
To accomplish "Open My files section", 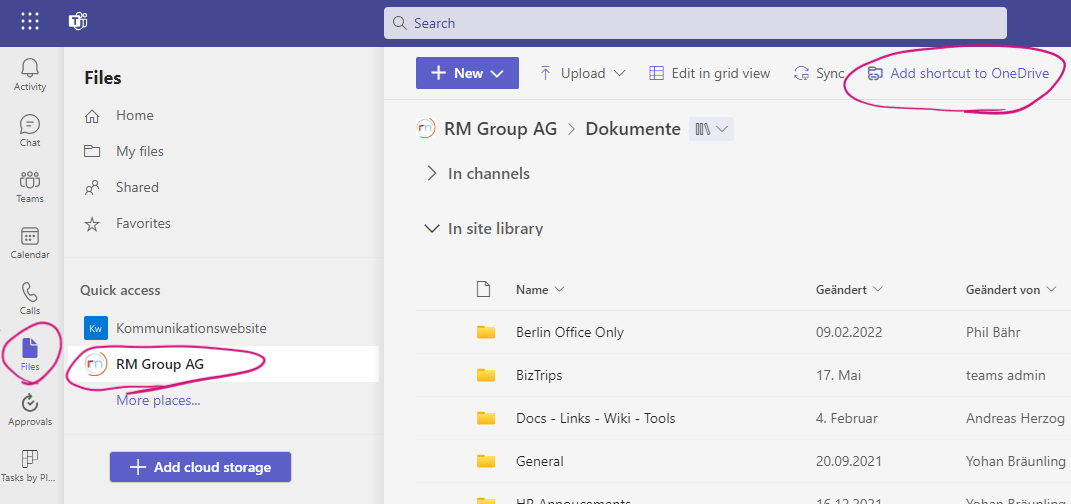I will [139, 151].
